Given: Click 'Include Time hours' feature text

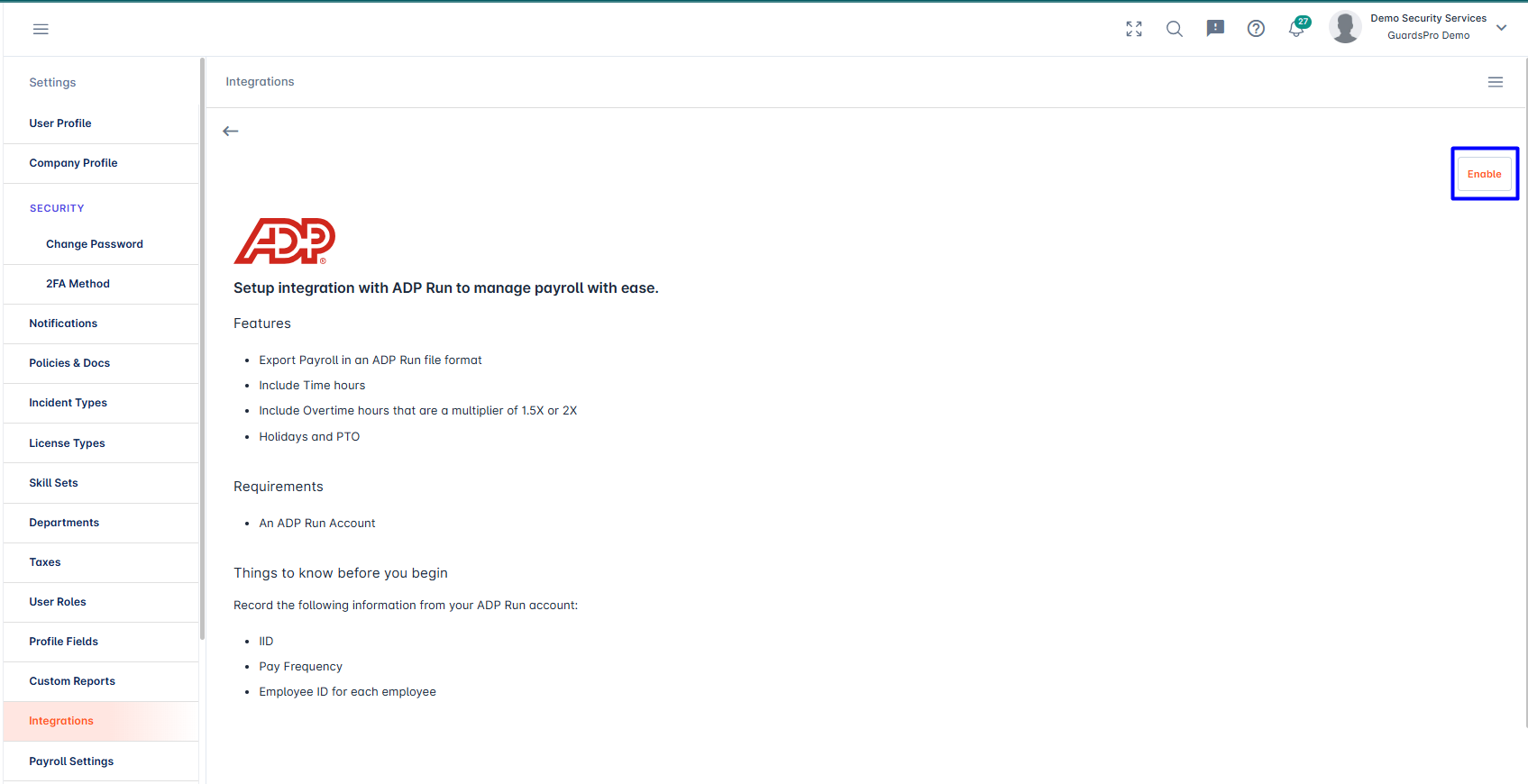Looking at the screenshot, I should tap(312, 385).
